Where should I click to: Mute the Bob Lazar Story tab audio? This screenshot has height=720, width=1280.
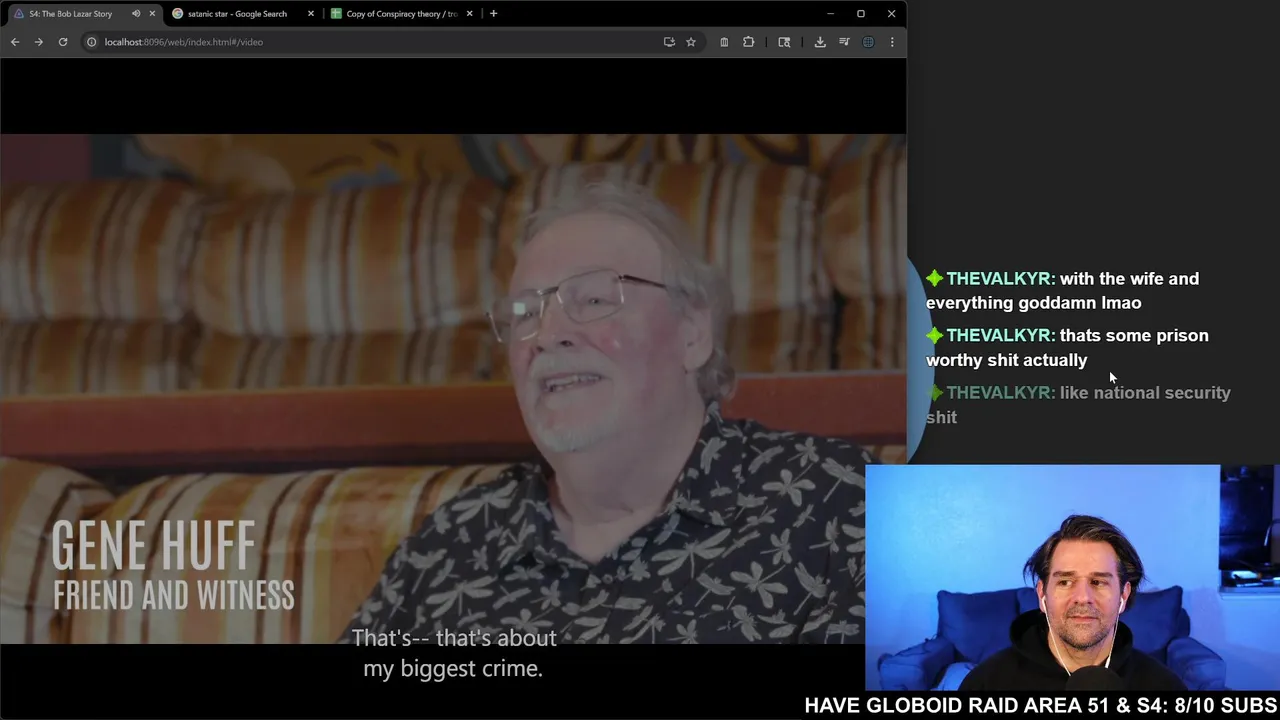coord(136,14)
